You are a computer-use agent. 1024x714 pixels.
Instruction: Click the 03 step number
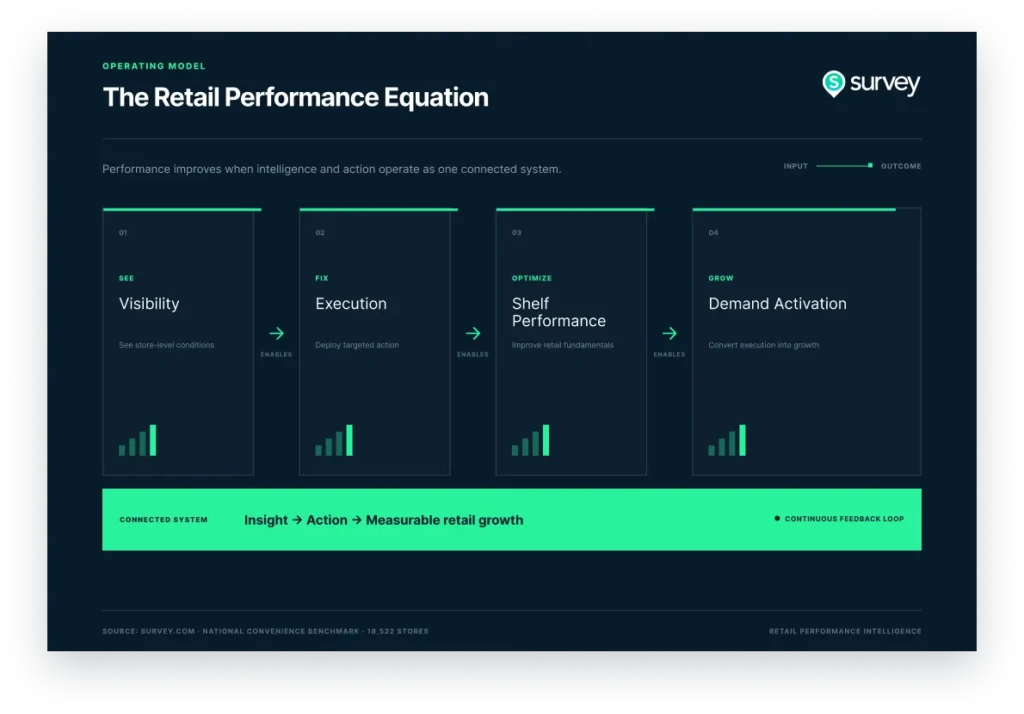pyautogui.click(x=517, y=233)
